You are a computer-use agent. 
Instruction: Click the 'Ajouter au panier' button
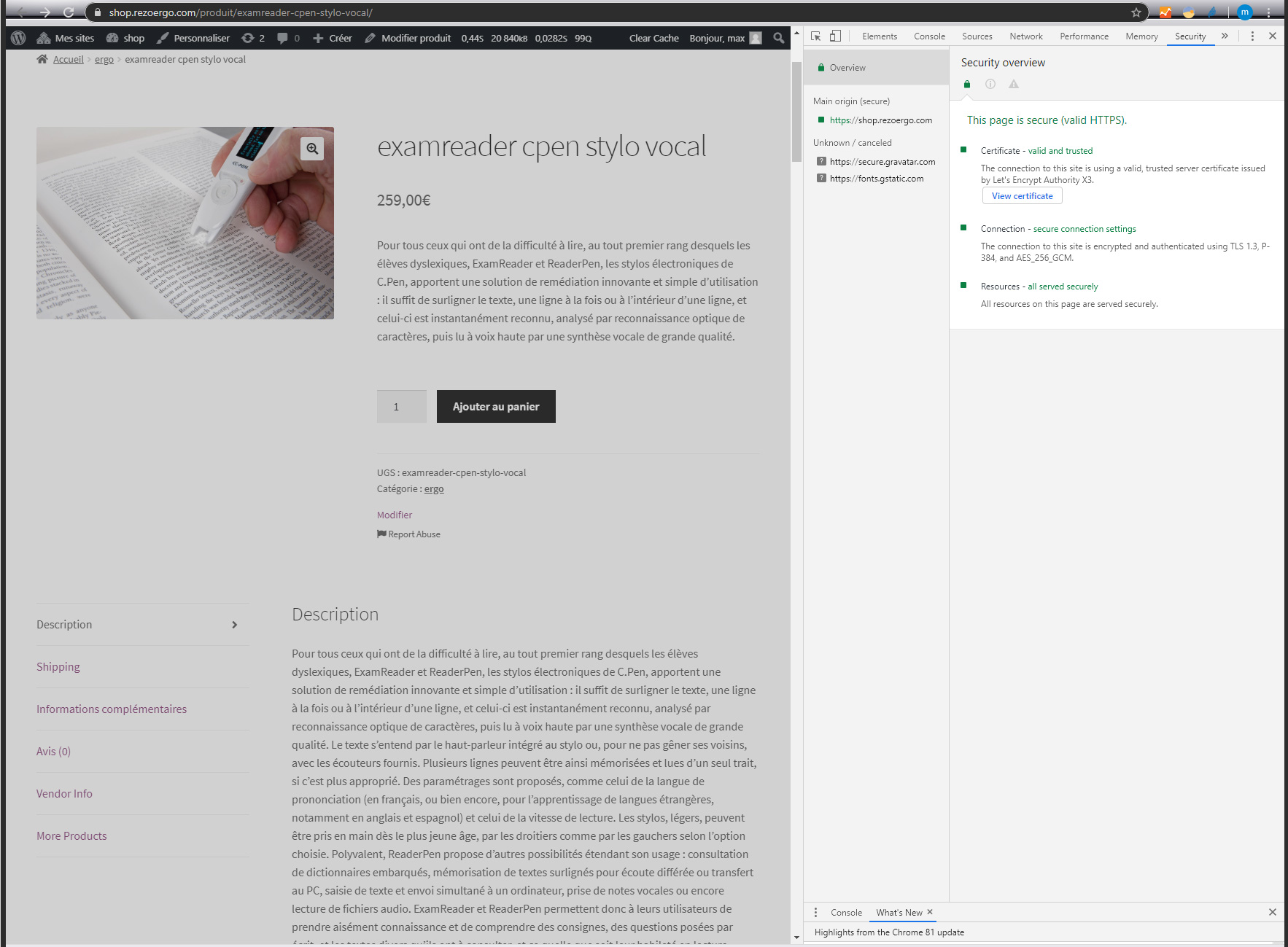click(496, 406)
